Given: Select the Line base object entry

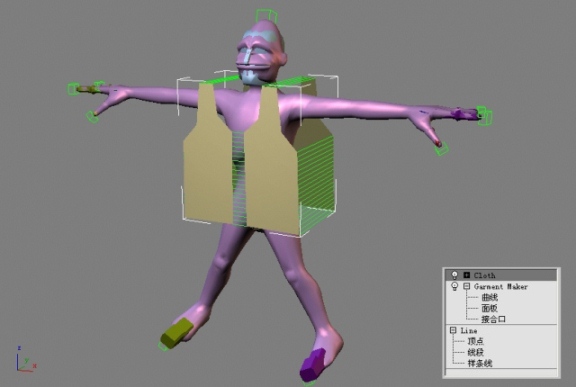Looking at the screenshot, I should tap(469, 330).
